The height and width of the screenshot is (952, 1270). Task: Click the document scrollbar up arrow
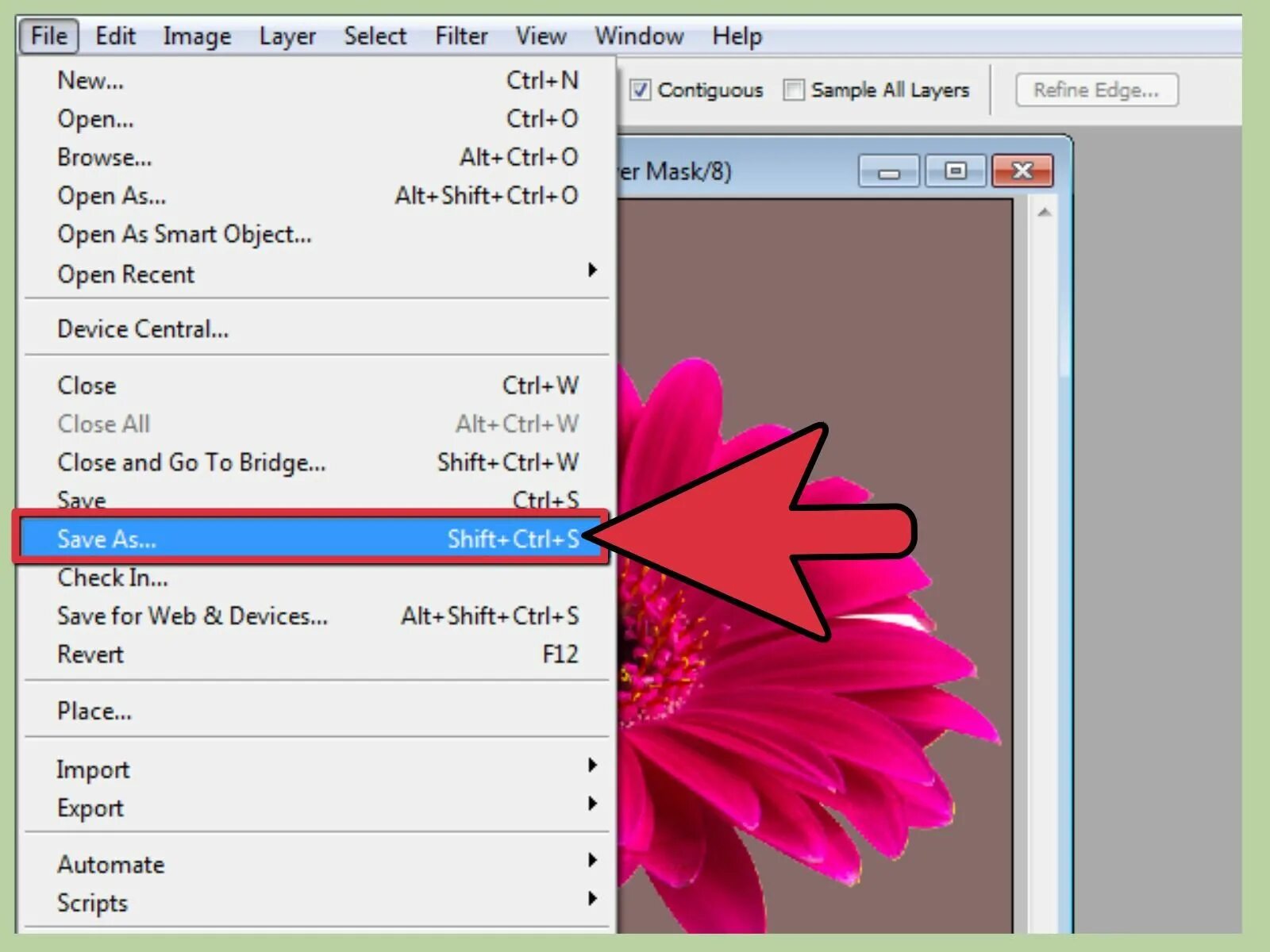coord(1045,213)
